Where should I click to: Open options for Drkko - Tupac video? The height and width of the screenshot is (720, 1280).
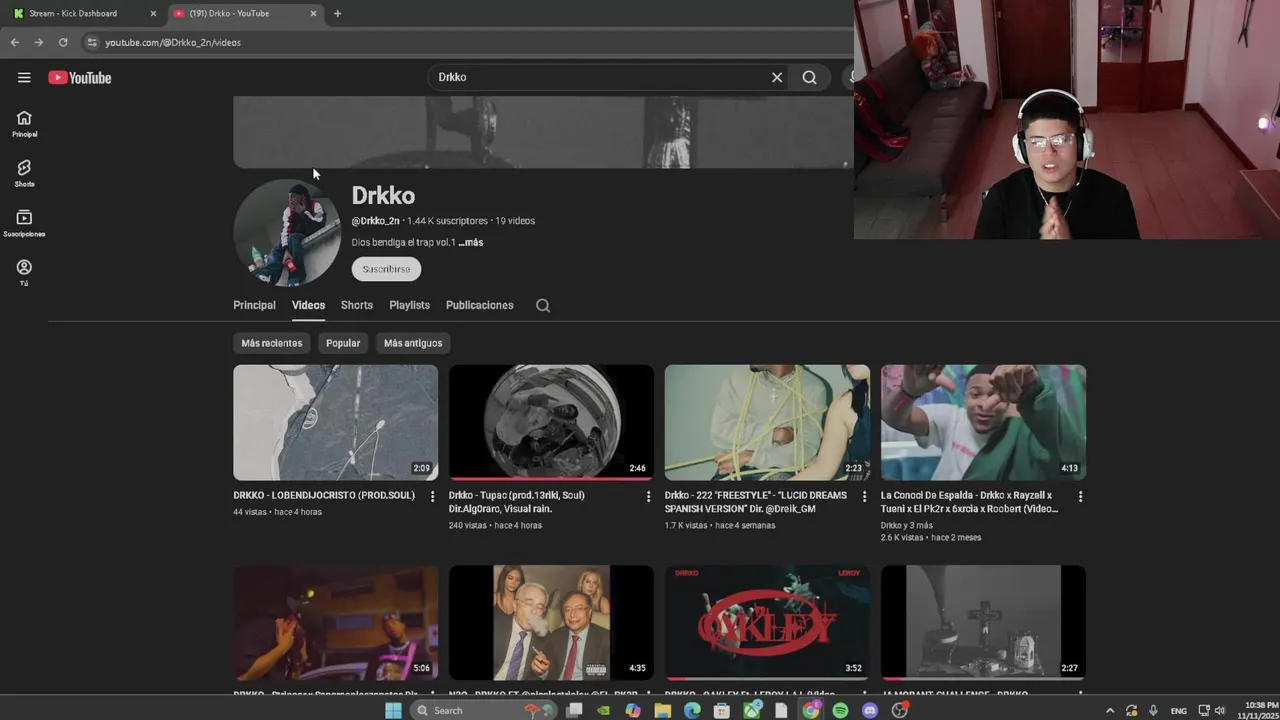tap(648, 496)
